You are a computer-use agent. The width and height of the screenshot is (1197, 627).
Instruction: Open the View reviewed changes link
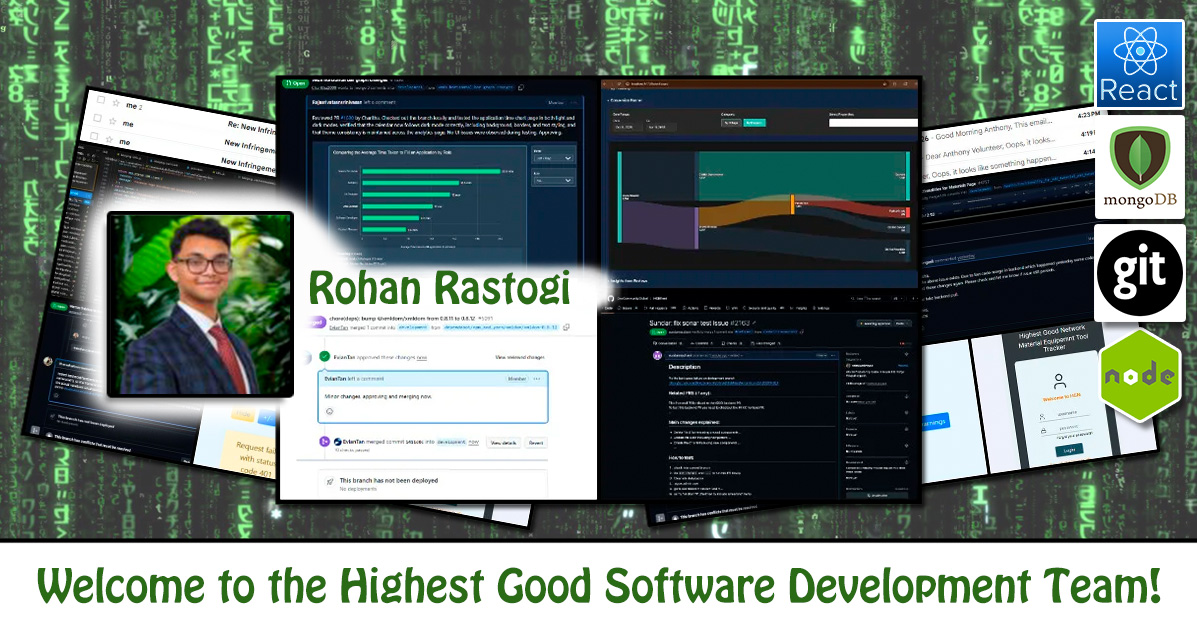(520, 357)
